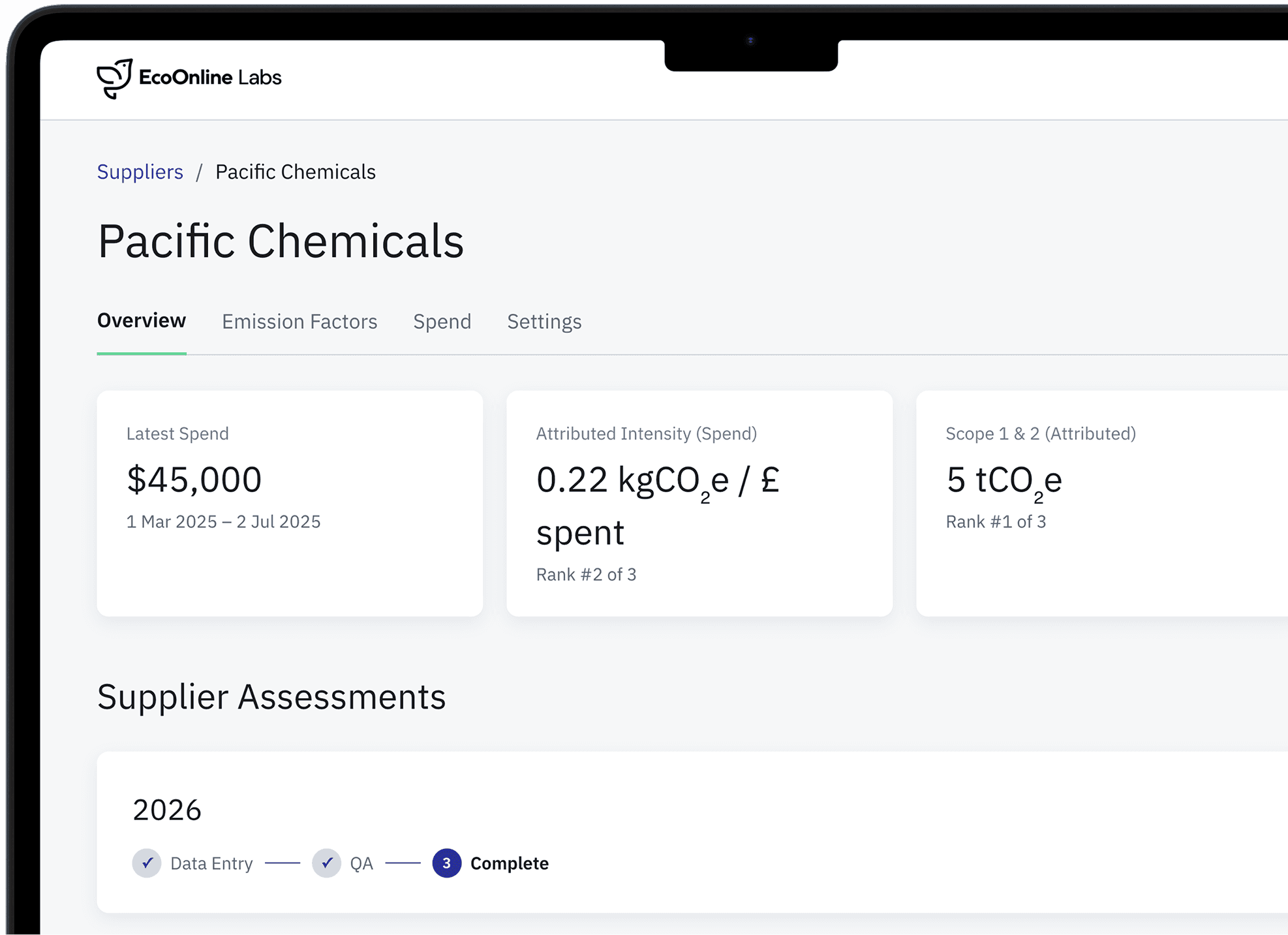
Task: Click the QA checkmark step icon
Action: [326, 863]
